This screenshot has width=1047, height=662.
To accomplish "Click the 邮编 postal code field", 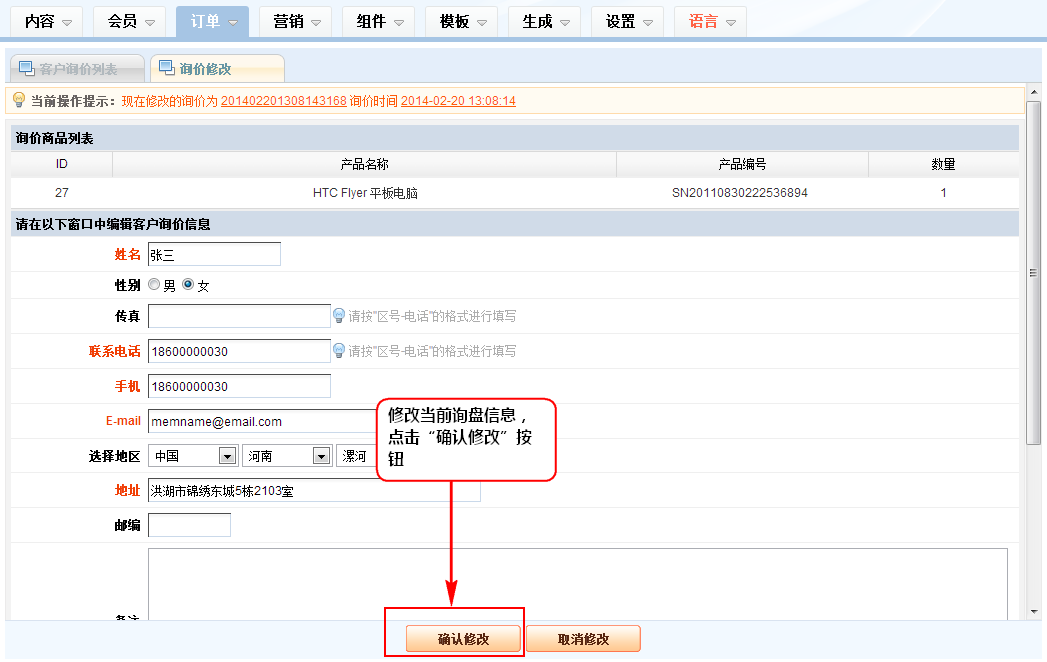I will click(189, 525).
